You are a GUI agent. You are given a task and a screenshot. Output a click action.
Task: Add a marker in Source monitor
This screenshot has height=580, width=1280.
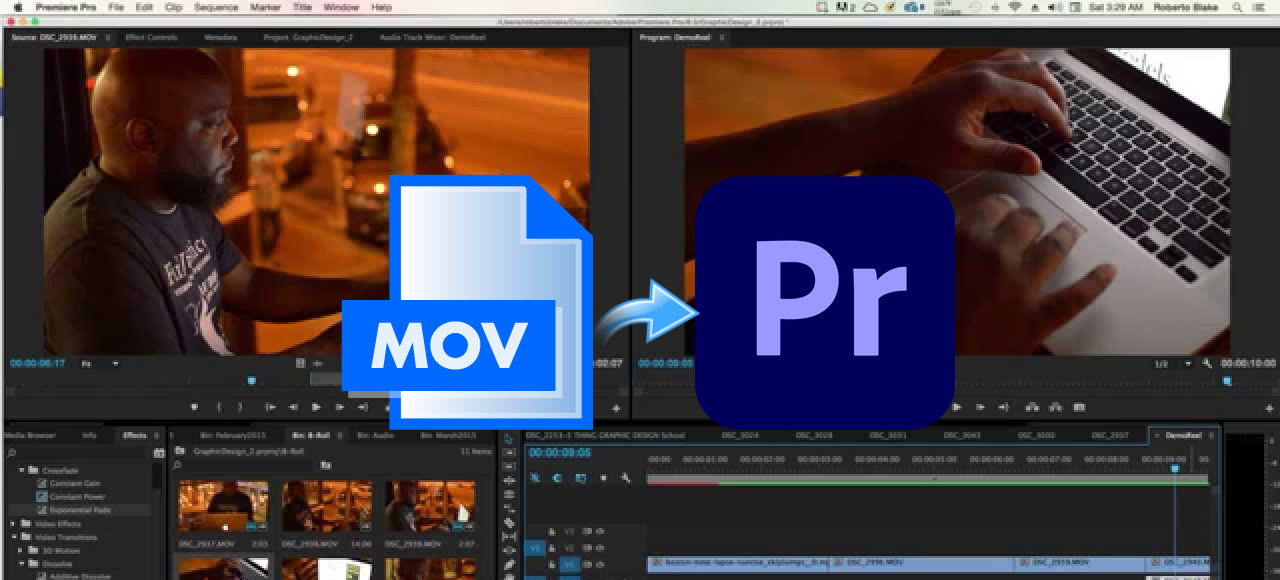point(194,407)
